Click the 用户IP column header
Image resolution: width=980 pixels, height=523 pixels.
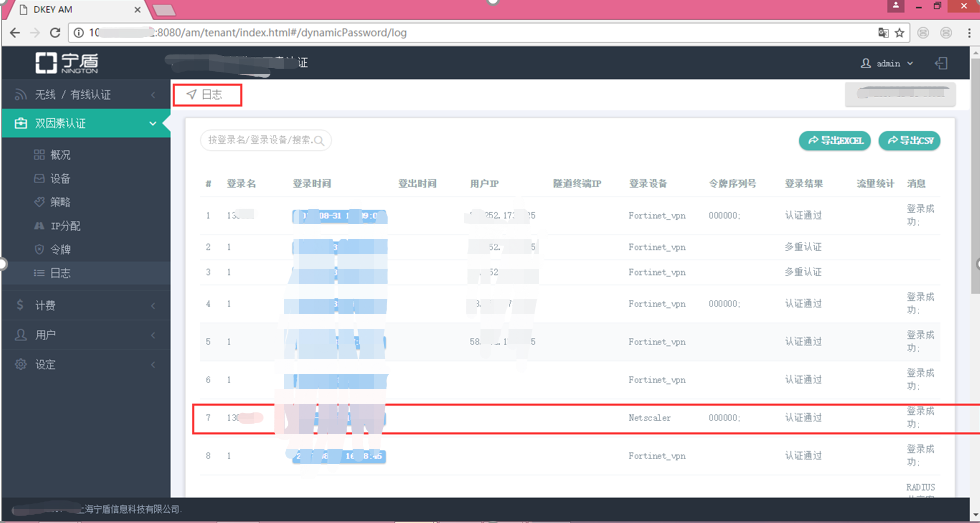[484, 184]
